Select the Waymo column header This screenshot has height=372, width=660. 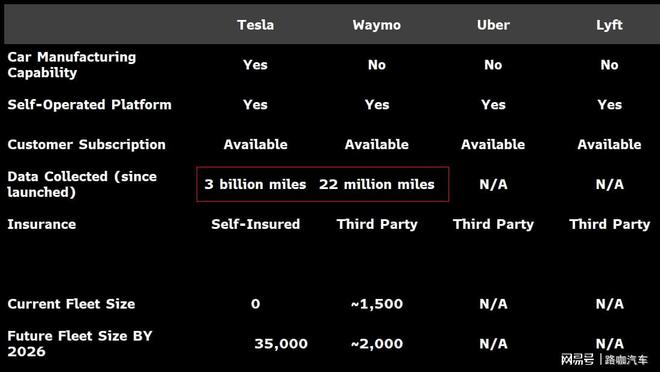click(x=377, y=25)
